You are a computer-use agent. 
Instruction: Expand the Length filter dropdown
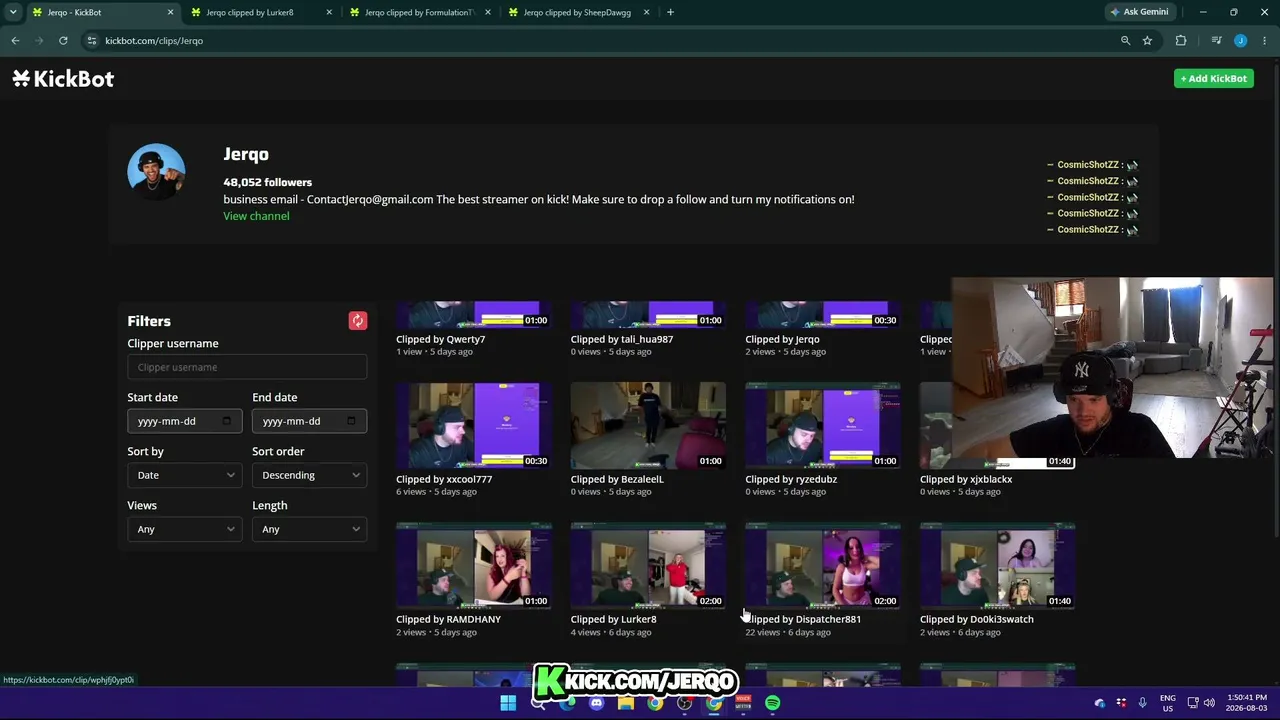coord(309,529)
